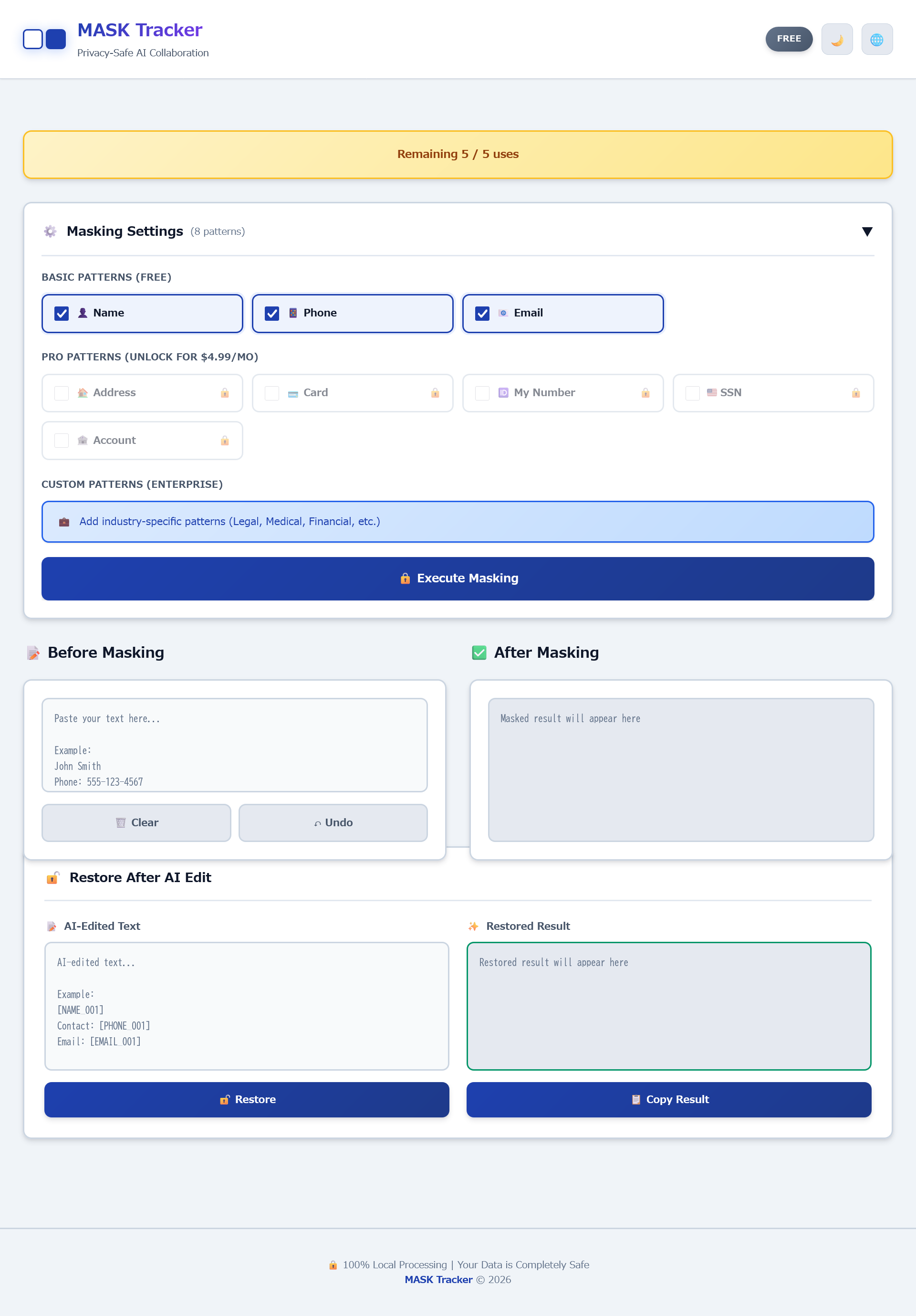Viewport: 916px width, 1316px height.
Task: Click lock icon on the Card pattern
Action: (x=435, y=393)
